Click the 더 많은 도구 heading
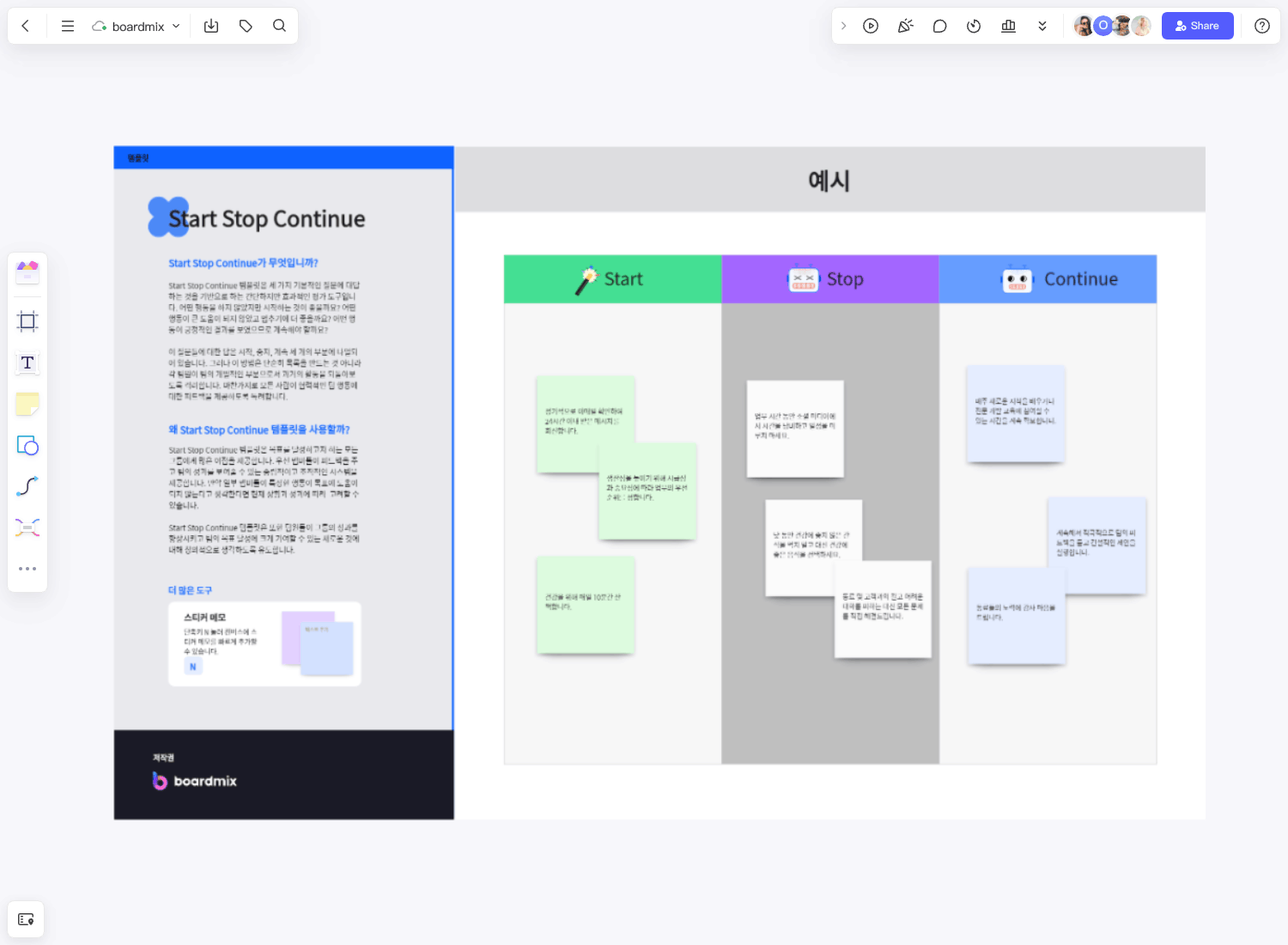Image resolution: width=1288 pixels, height=945 pixels. point(190,590)
